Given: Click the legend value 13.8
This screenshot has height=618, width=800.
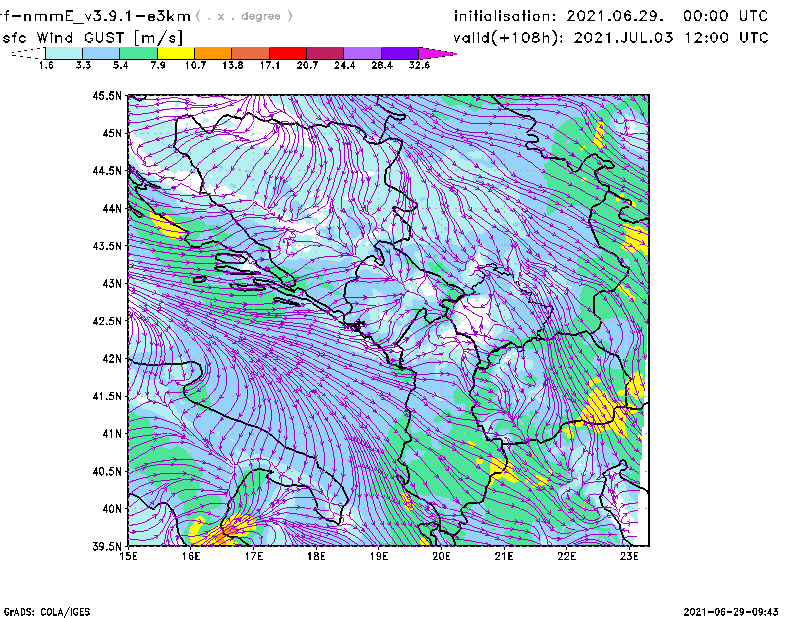Looking at the screenshot, I should tap(233, 65).
